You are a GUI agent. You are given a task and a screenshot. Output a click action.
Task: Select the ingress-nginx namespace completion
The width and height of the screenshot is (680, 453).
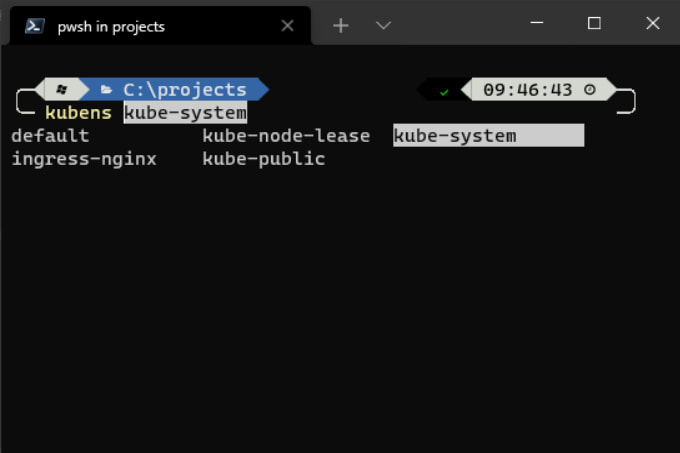[x=84, y=159]
